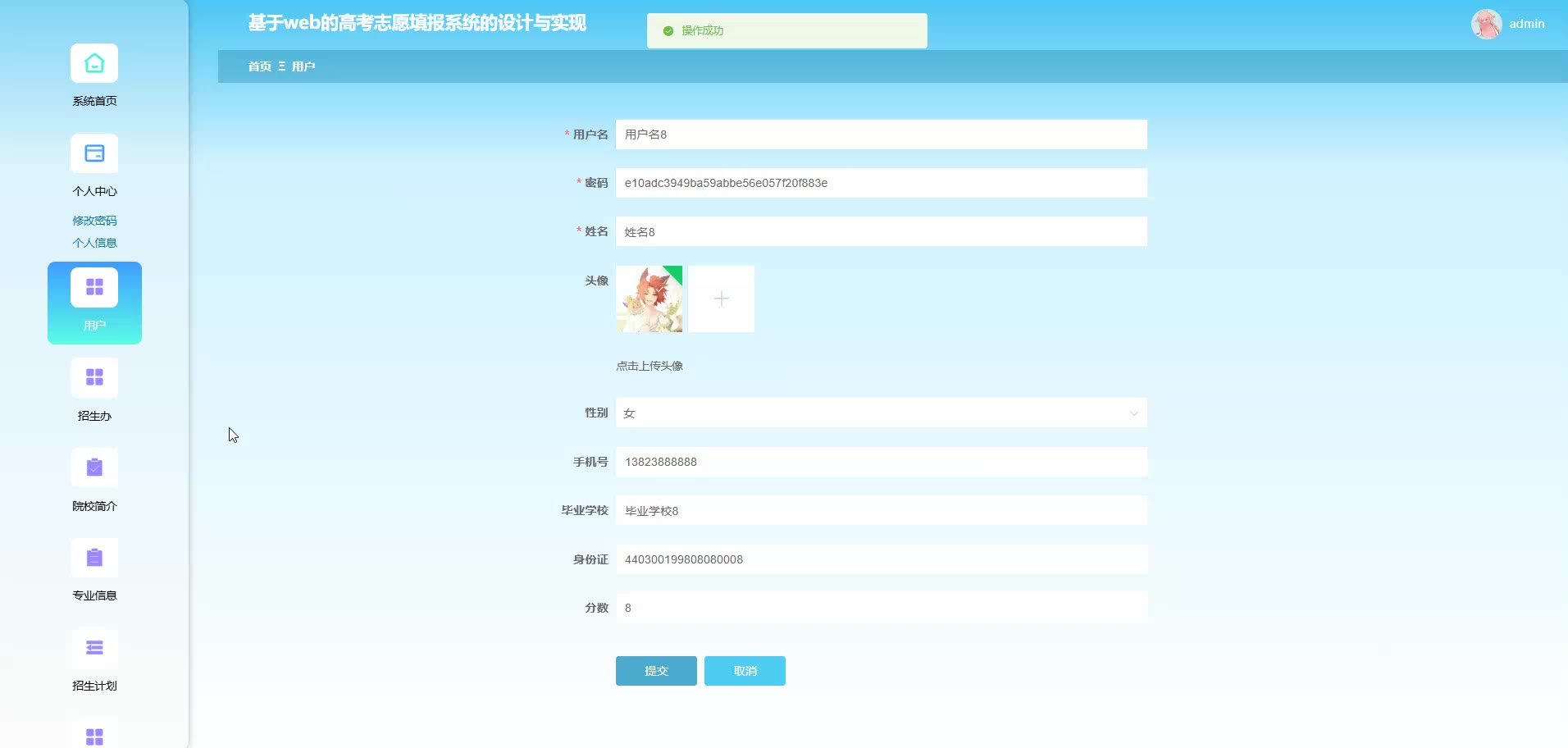Click the admin username text
1568x748 pixels.
1527,24
